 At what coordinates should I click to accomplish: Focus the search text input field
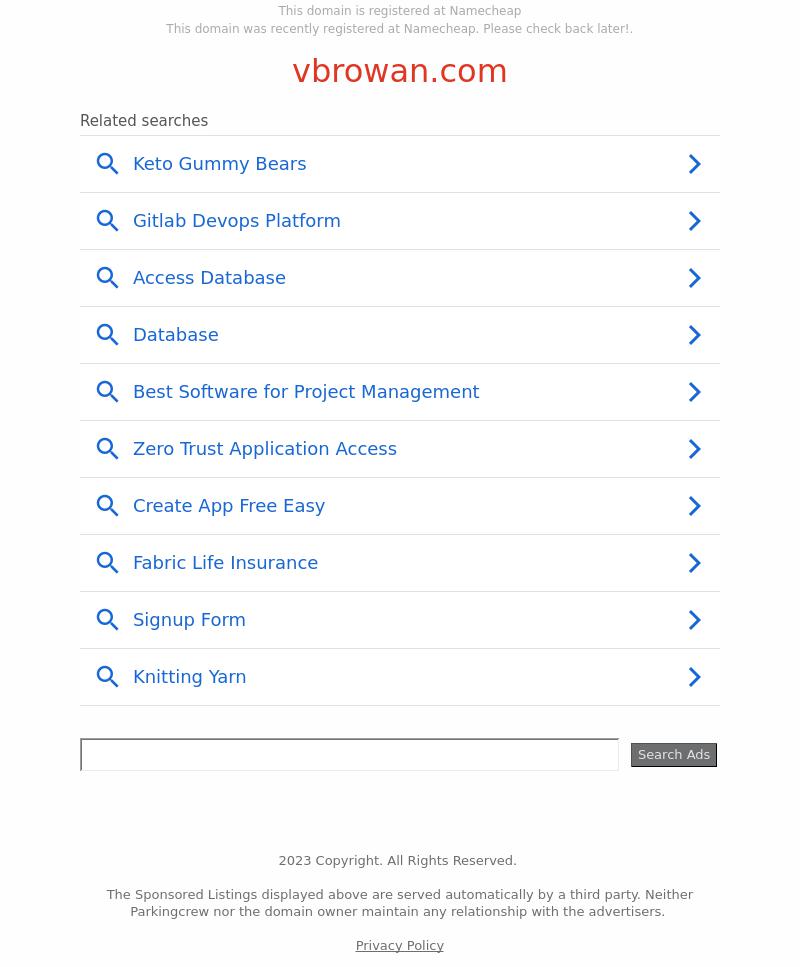pos(349,754)
